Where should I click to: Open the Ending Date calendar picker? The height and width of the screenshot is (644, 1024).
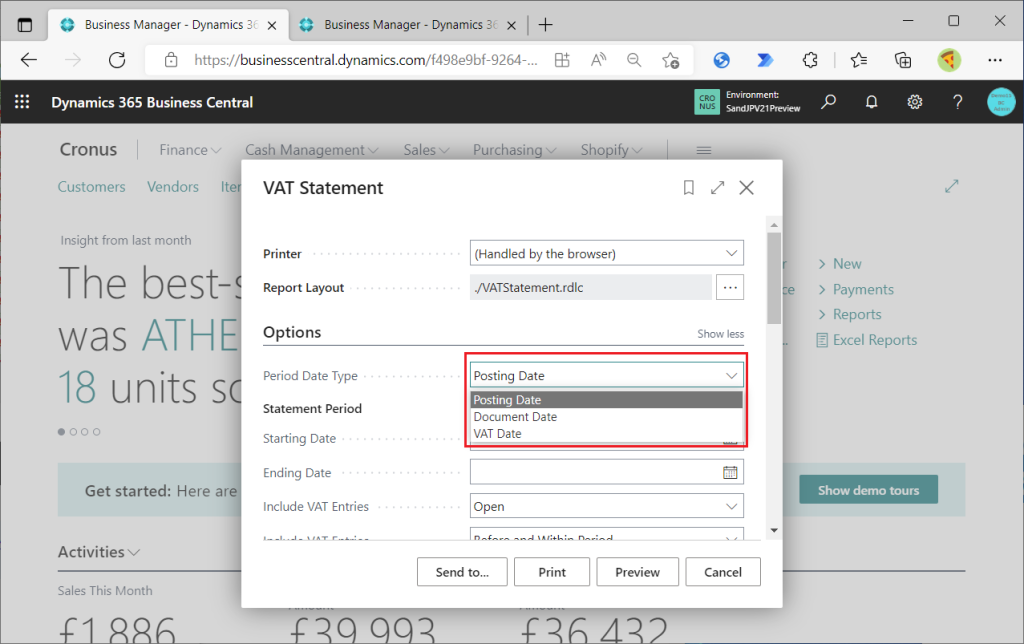730,472
